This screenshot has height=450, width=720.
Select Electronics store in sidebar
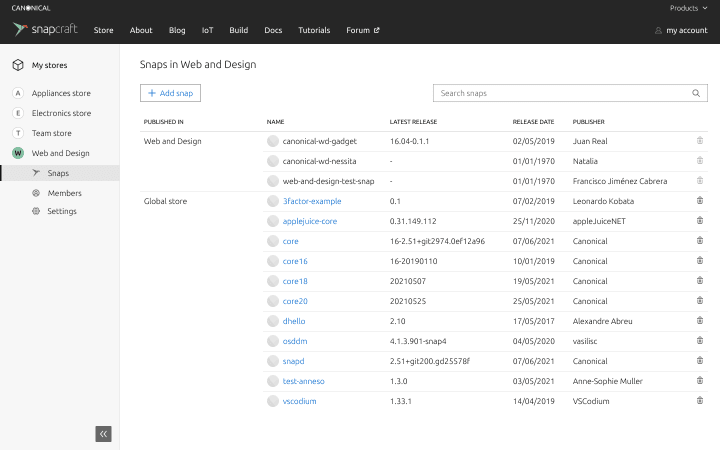(61, 113)
